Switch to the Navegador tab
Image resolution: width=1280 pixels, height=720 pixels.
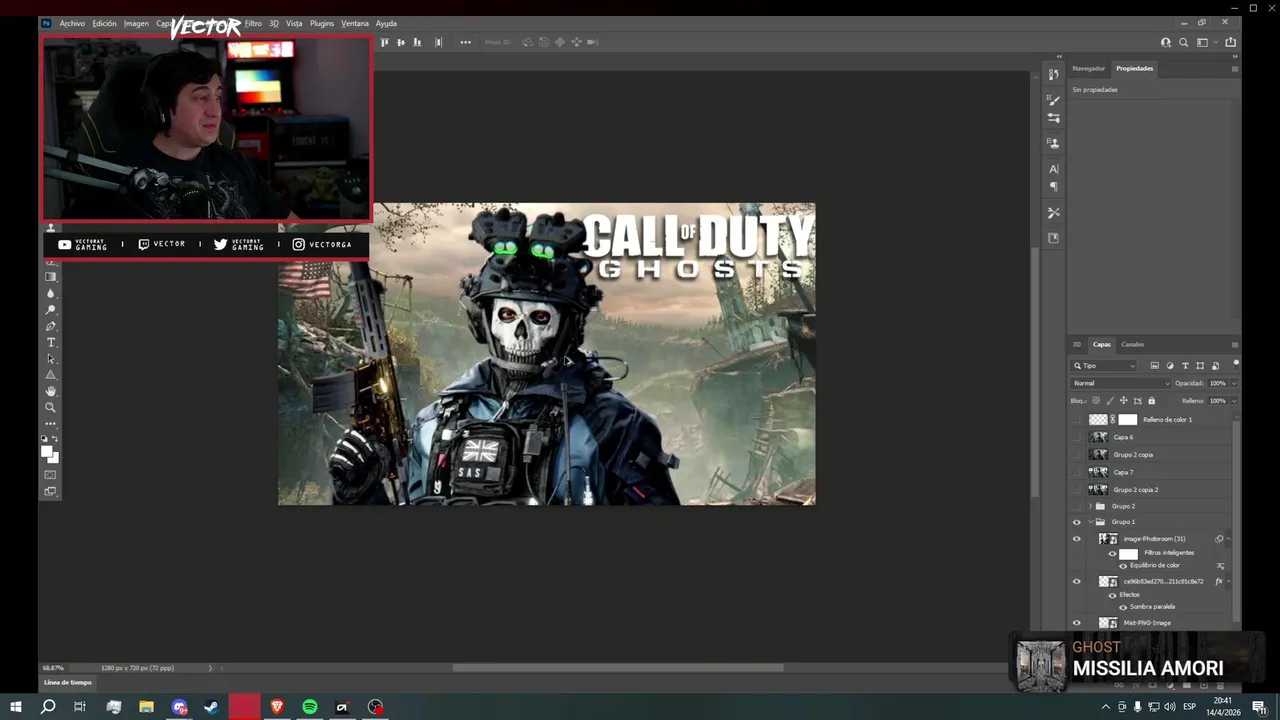[1089, 68]
